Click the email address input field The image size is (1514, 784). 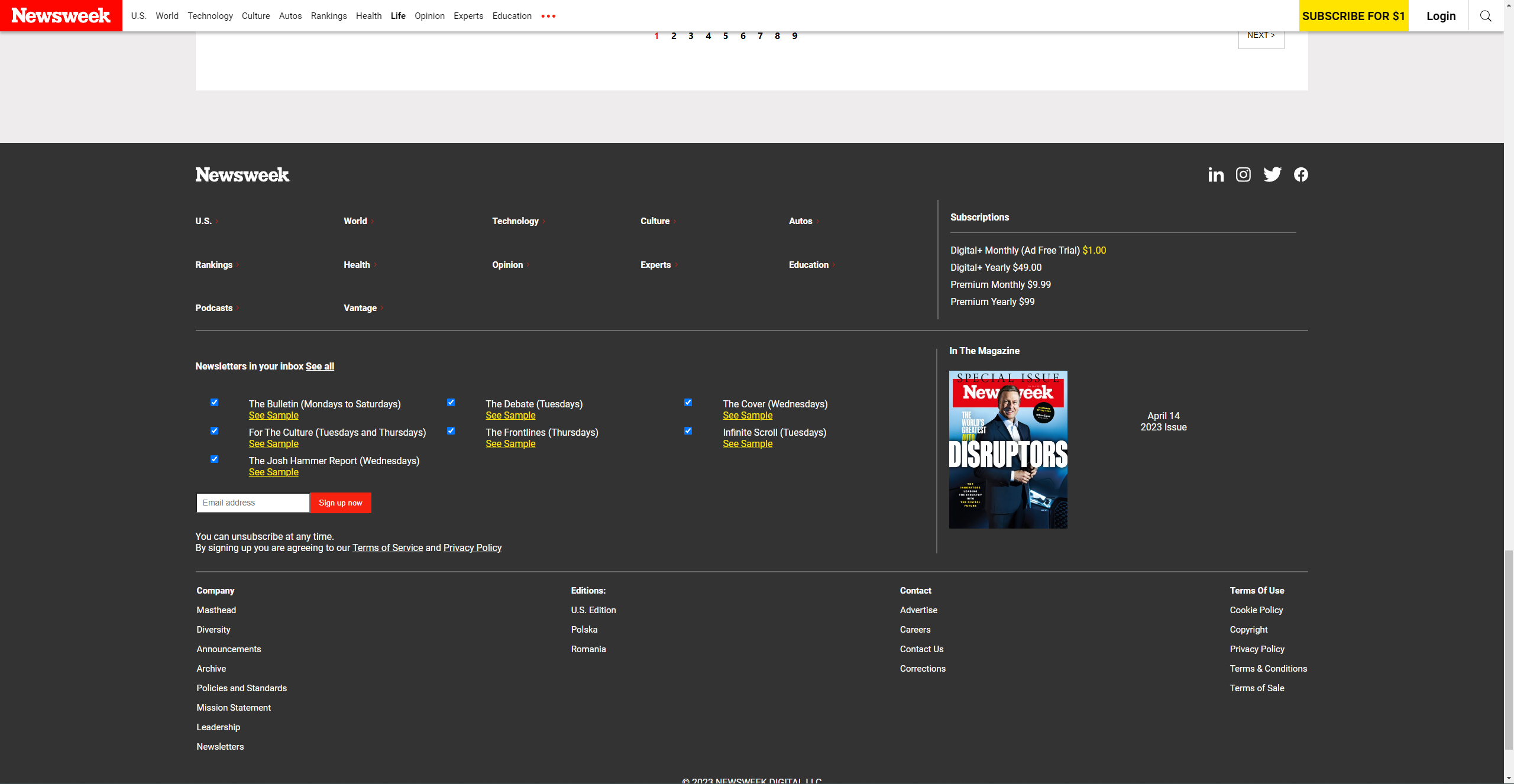pos(252,503)
